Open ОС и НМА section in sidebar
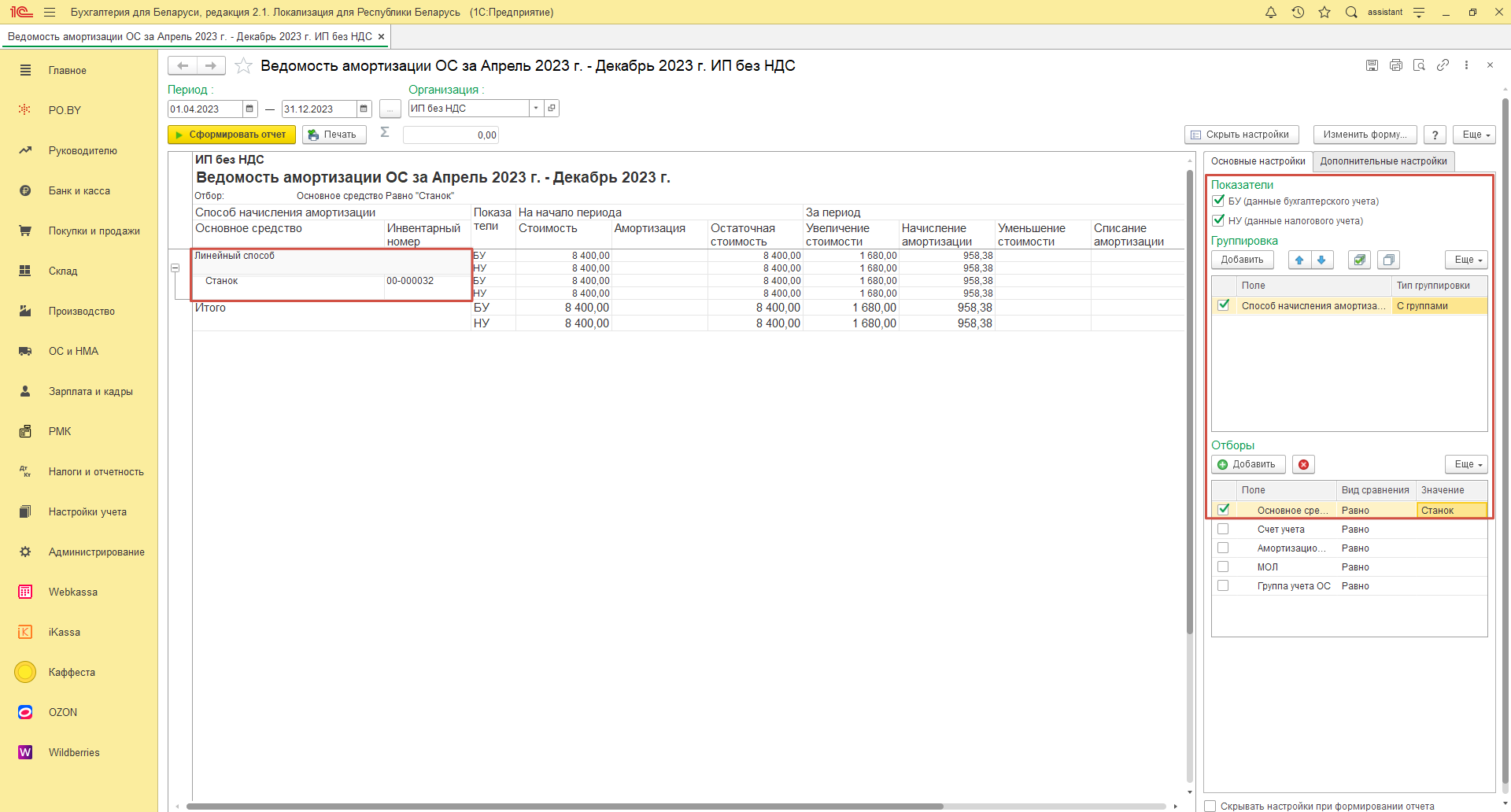The height and width of the screenshot is (812, 1511). click(x=73, y=351)
